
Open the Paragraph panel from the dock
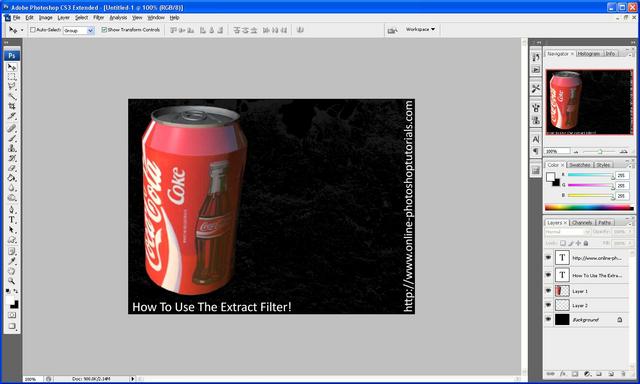[536, 151]
